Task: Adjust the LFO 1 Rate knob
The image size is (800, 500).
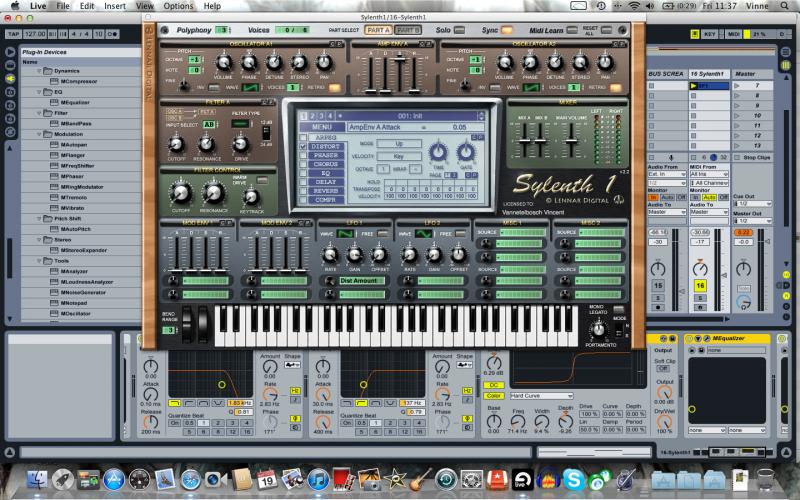Action: point(330,254)
